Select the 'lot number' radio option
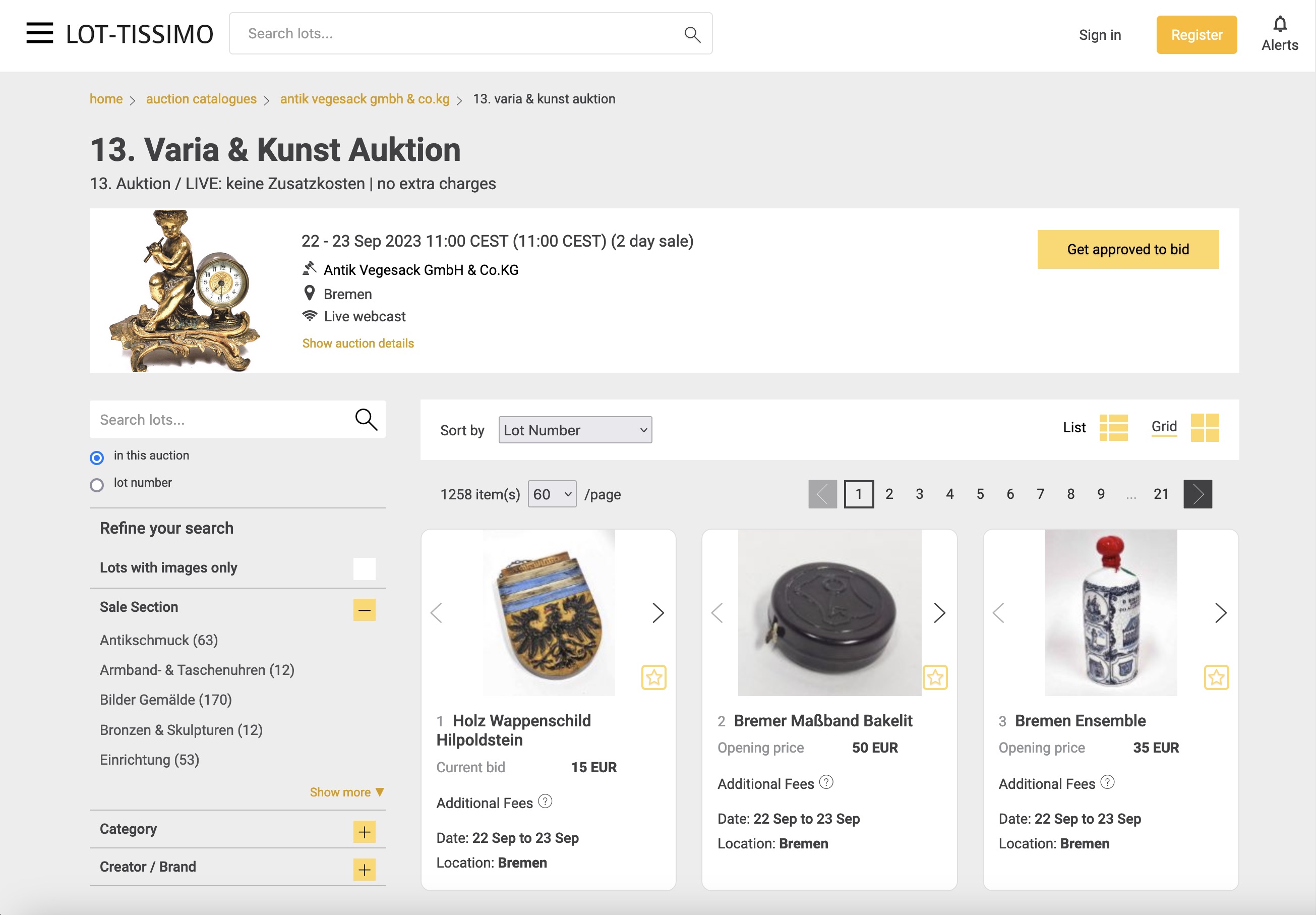1316x915 pixels. [97, 484]
